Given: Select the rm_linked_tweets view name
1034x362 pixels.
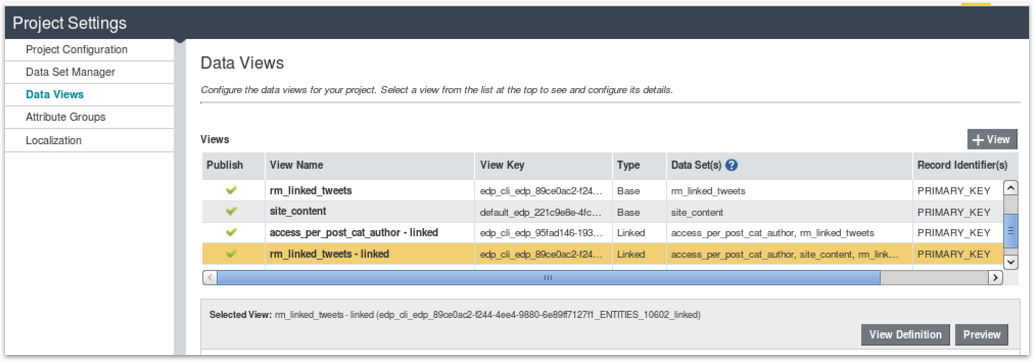Looking at the screenshot, I should (x=311, y=191).
